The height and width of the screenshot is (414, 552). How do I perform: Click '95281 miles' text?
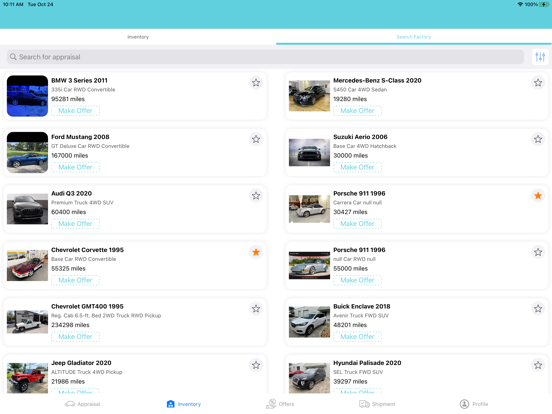point(68,99)
